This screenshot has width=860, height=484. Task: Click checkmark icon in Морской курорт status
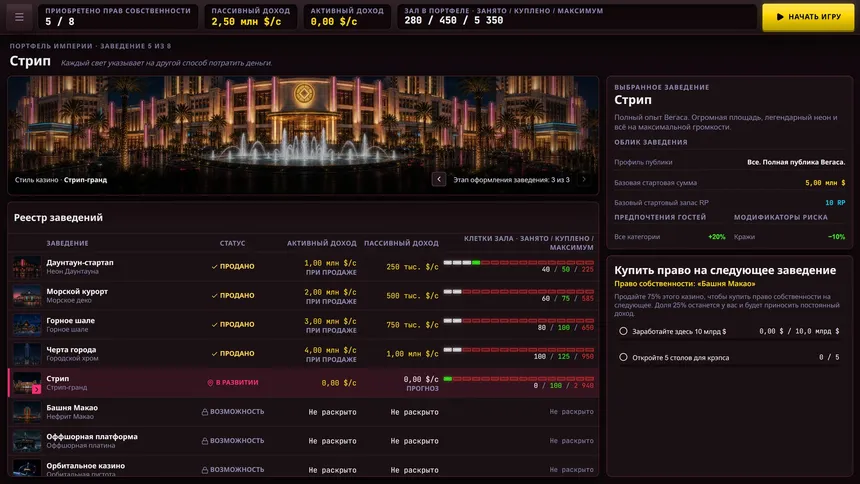tap(214, 296)
